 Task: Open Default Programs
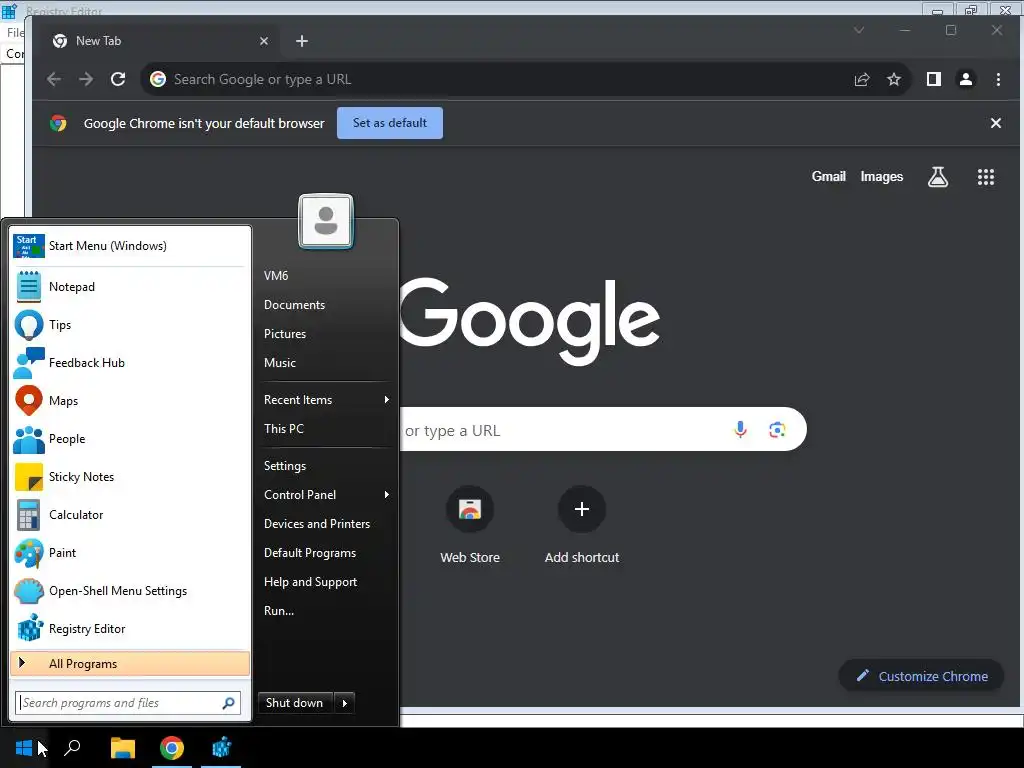[327, 552]
